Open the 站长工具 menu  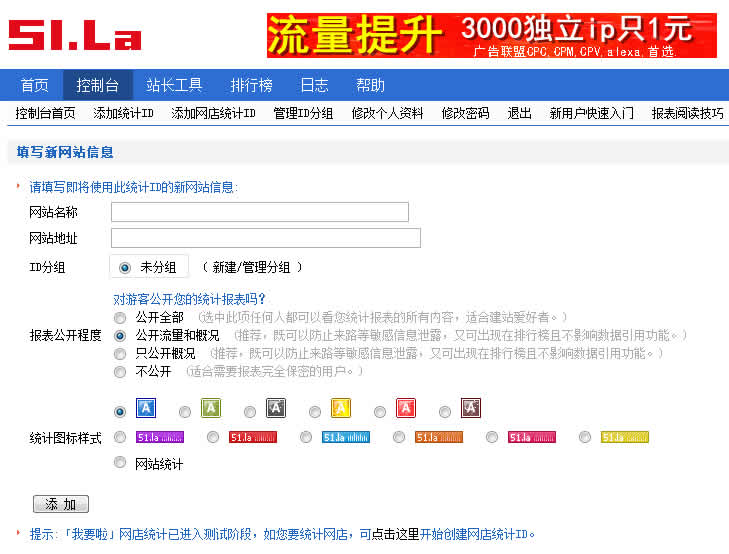174,85
